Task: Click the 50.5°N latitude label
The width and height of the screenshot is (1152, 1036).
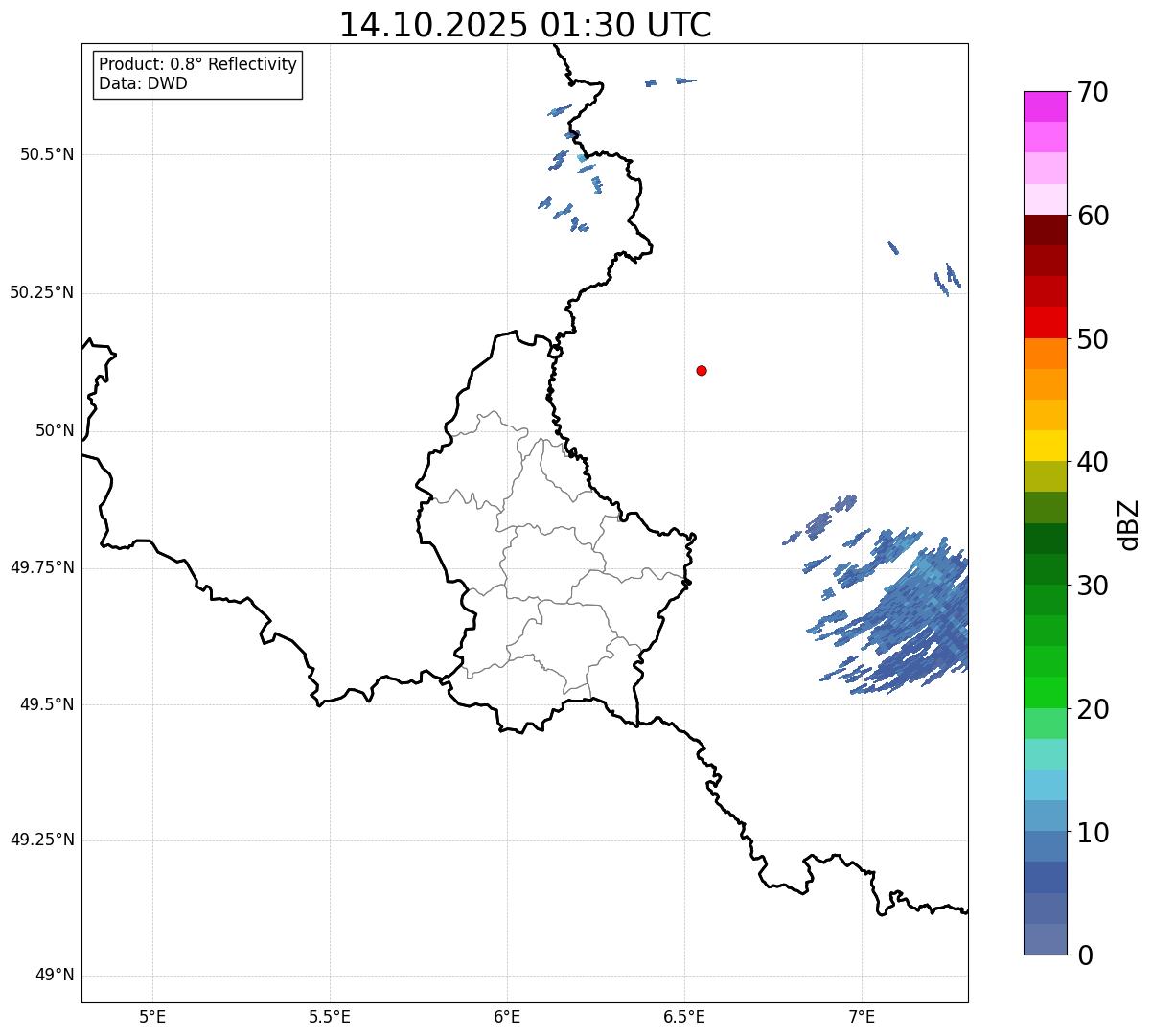Action: [x=47, y=154]
